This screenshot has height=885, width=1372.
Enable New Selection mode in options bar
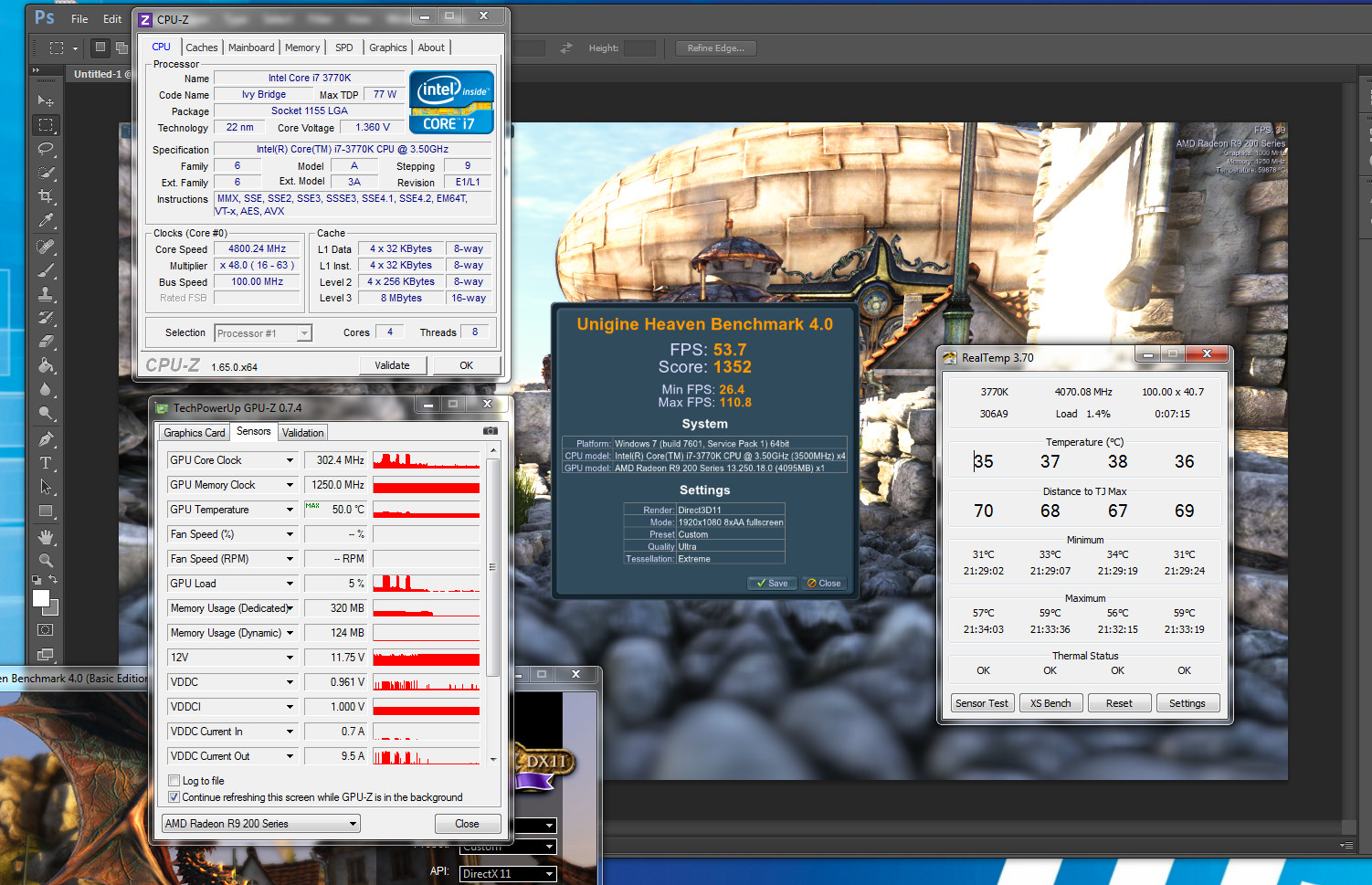pos(100,47)
